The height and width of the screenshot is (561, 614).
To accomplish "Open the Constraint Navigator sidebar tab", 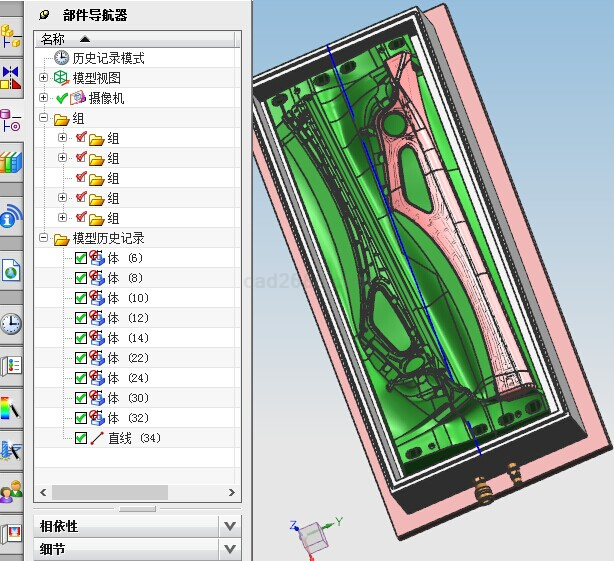I will point(11,78).
